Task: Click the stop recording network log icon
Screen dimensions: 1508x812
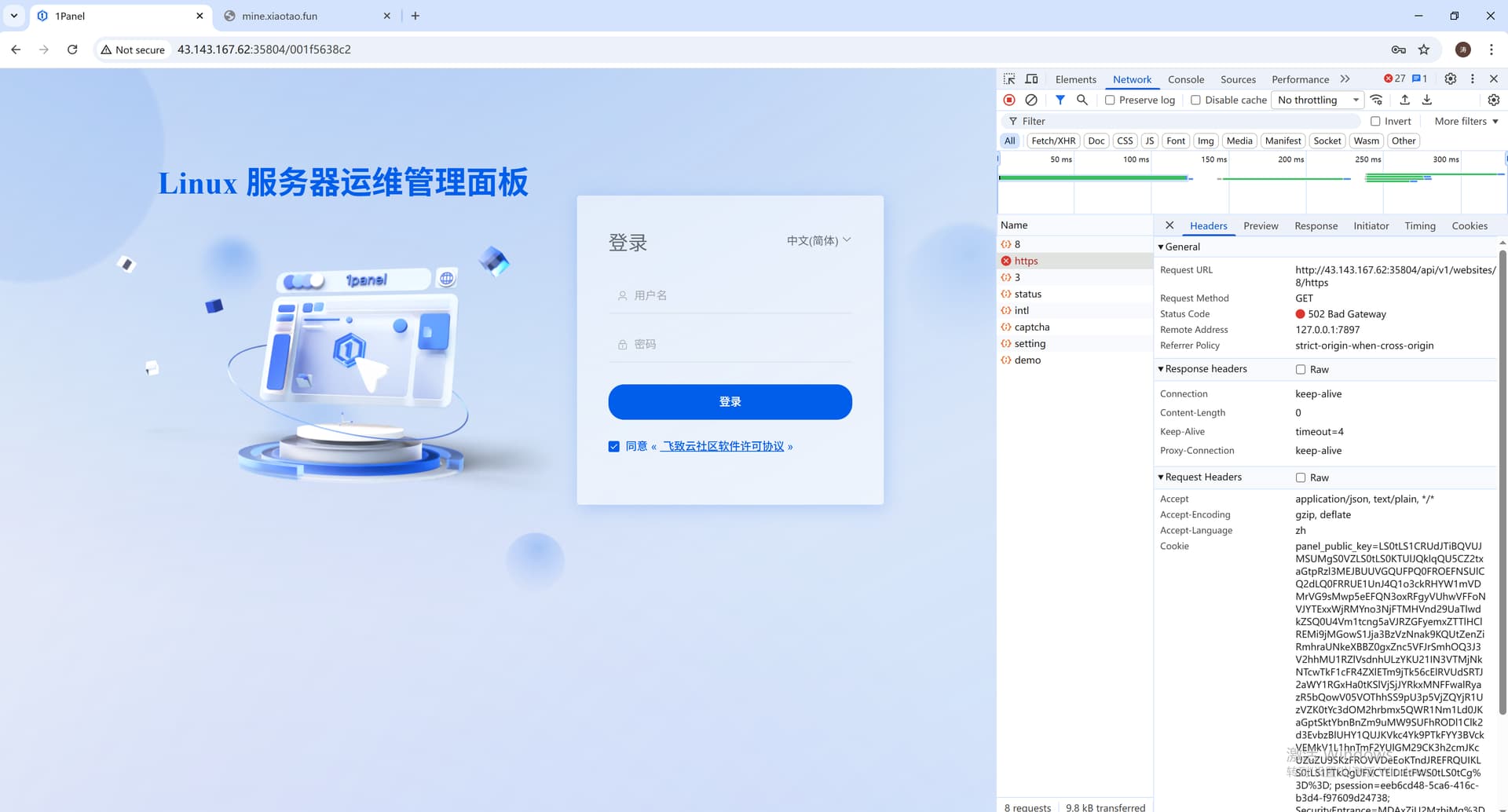Action: click(x=1009, y=100)
